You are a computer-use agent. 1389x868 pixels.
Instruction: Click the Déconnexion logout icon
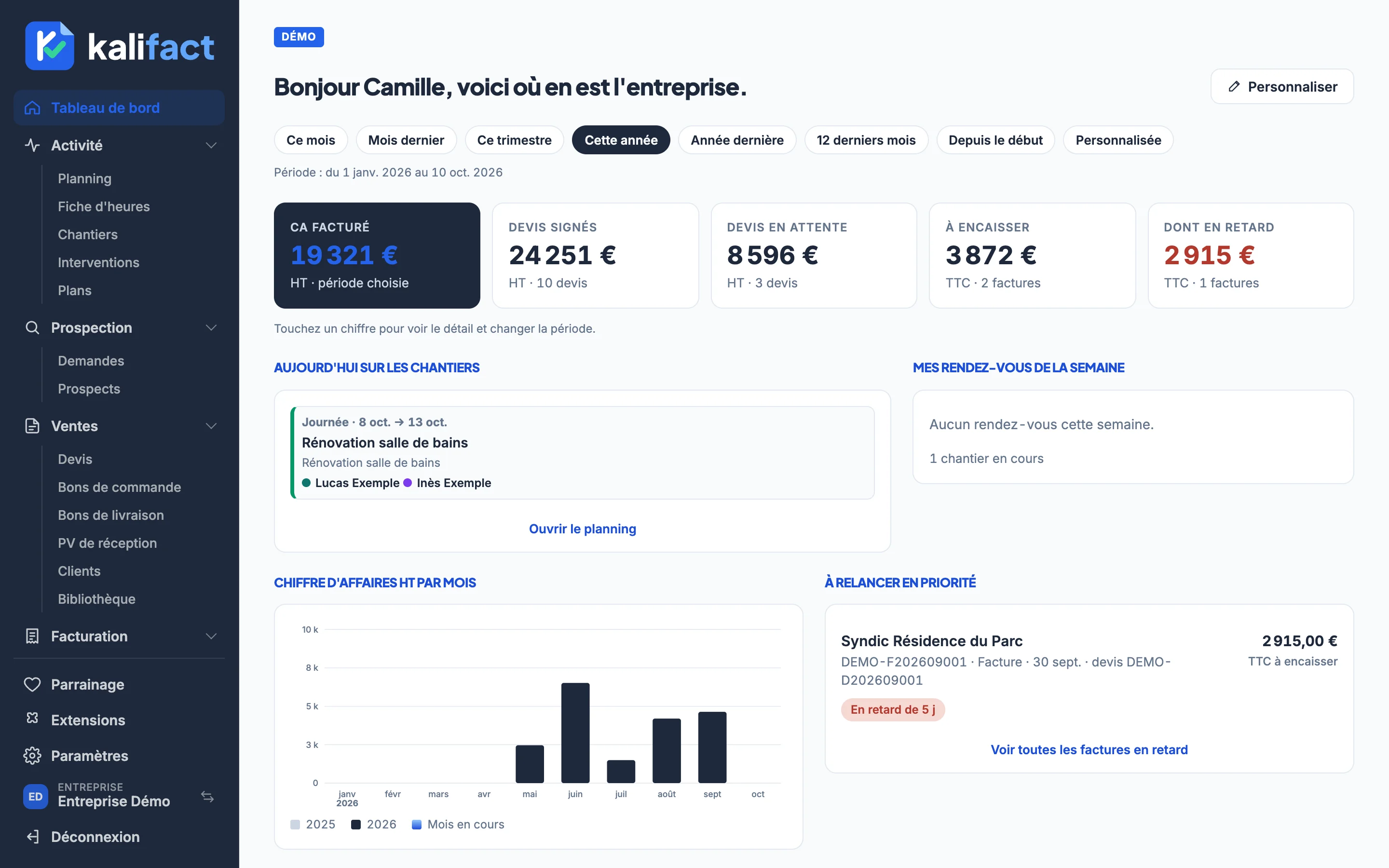33,837
